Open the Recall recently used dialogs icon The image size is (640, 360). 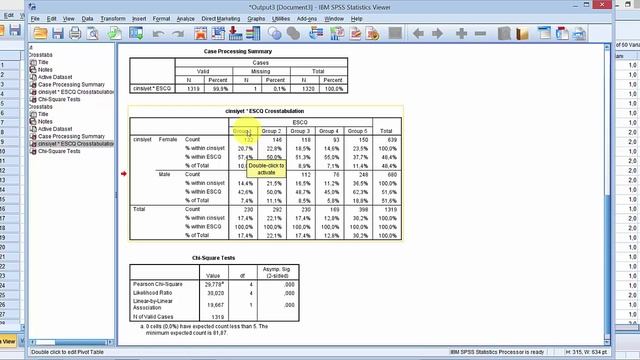[136, 33]
